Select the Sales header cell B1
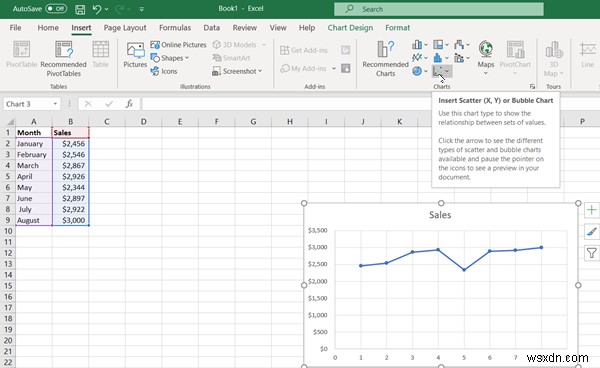600x368 pixels. 70,133
